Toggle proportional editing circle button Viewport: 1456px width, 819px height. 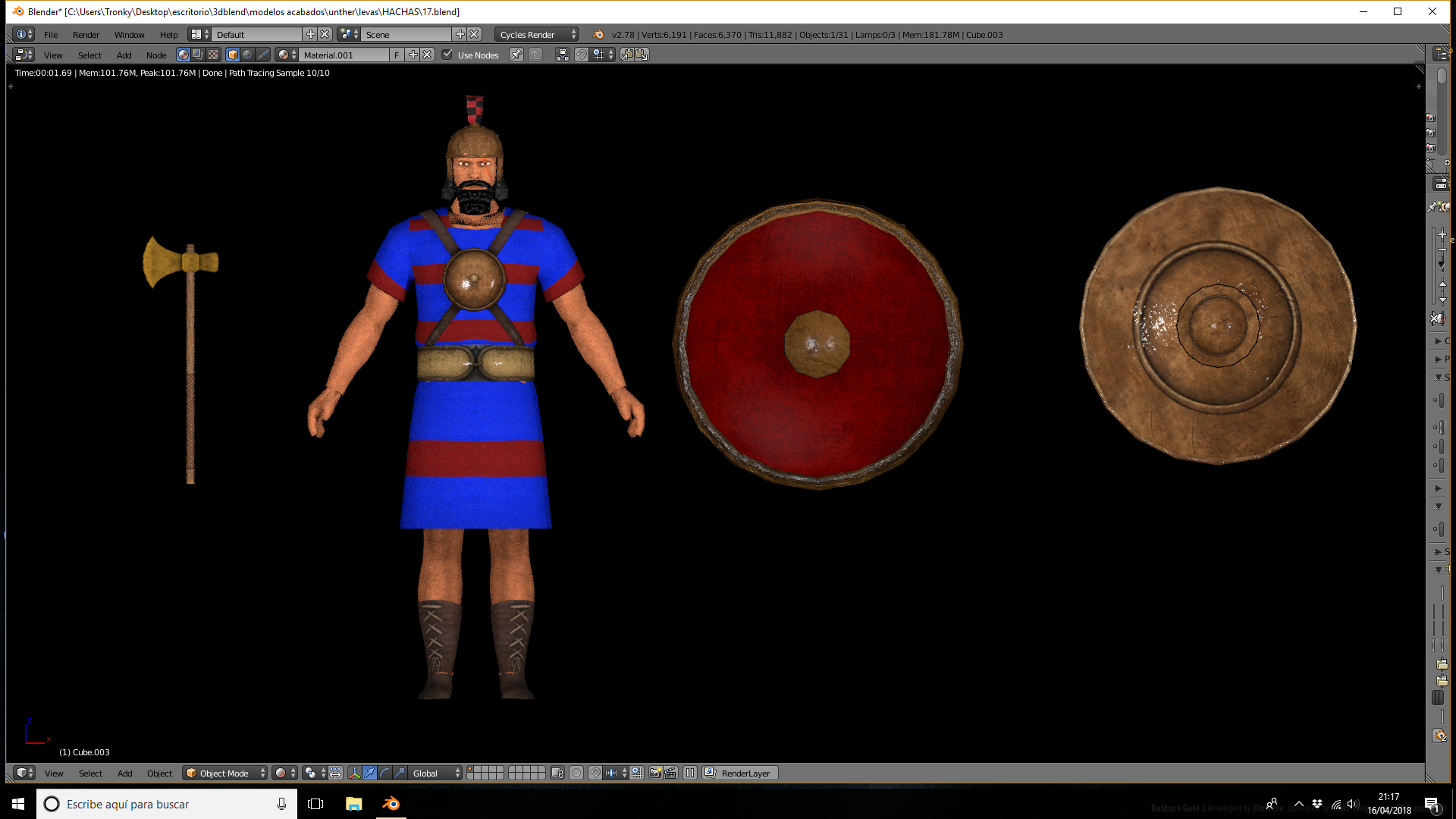(x=576, y=773)
